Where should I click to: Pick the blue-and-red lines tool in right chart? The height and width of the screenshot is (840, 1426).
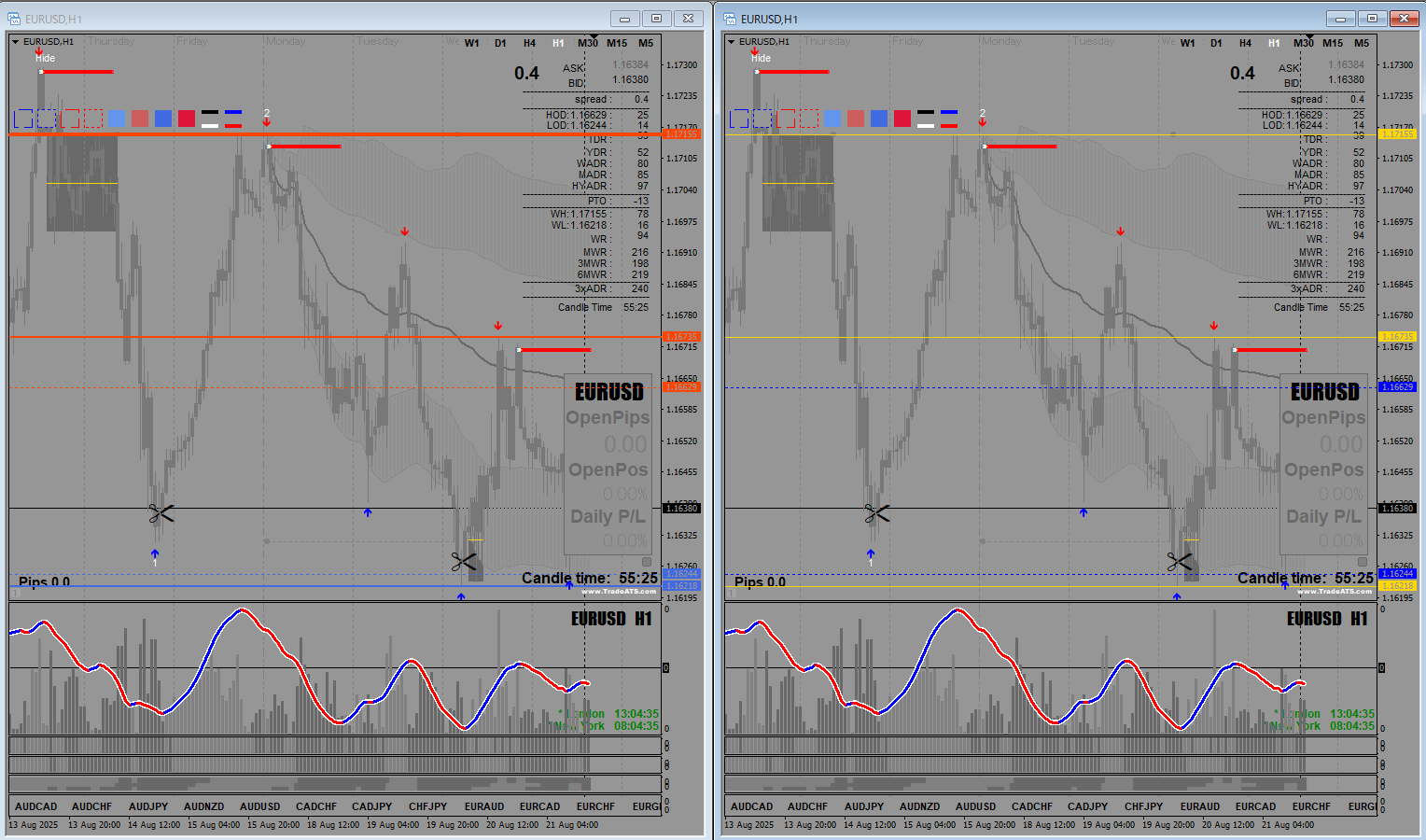[x=949, y=119]
